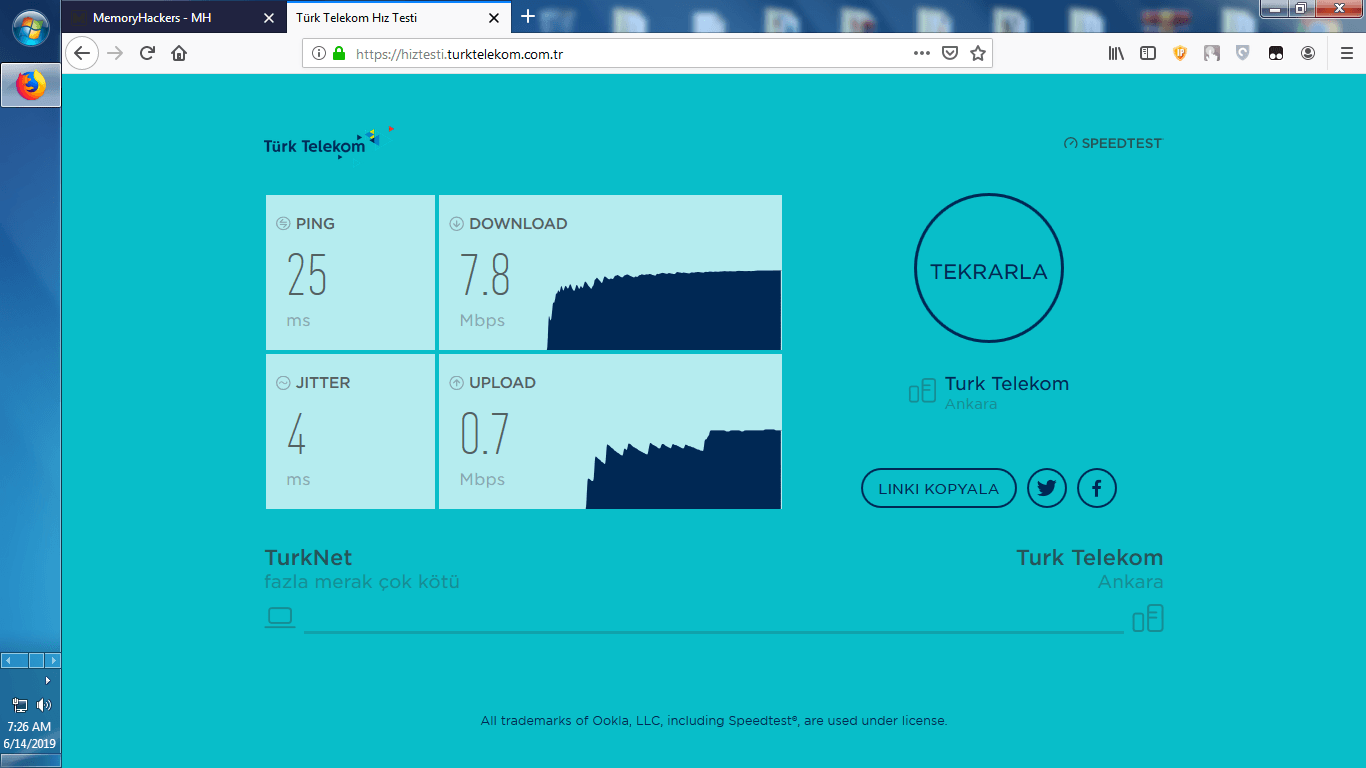Image resolution: width=1366 pixels, height=768 pixels.
Task: Open the volume speaker tray icon
Action: 43,706
